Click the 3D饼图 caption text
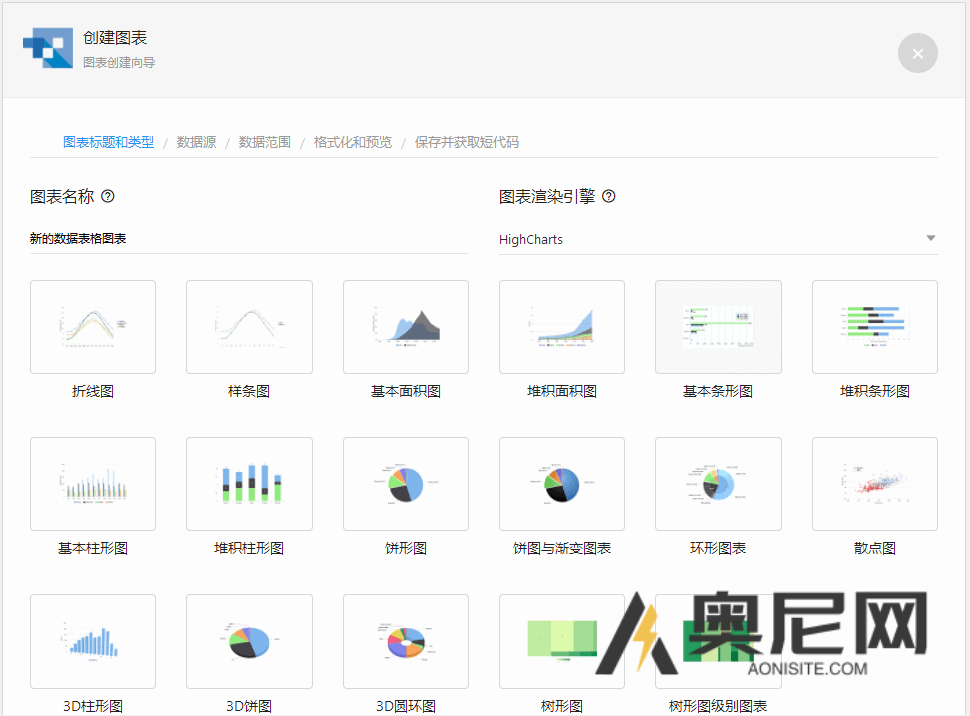Screen dimensions: 970x716 click(x=249, y=706)
